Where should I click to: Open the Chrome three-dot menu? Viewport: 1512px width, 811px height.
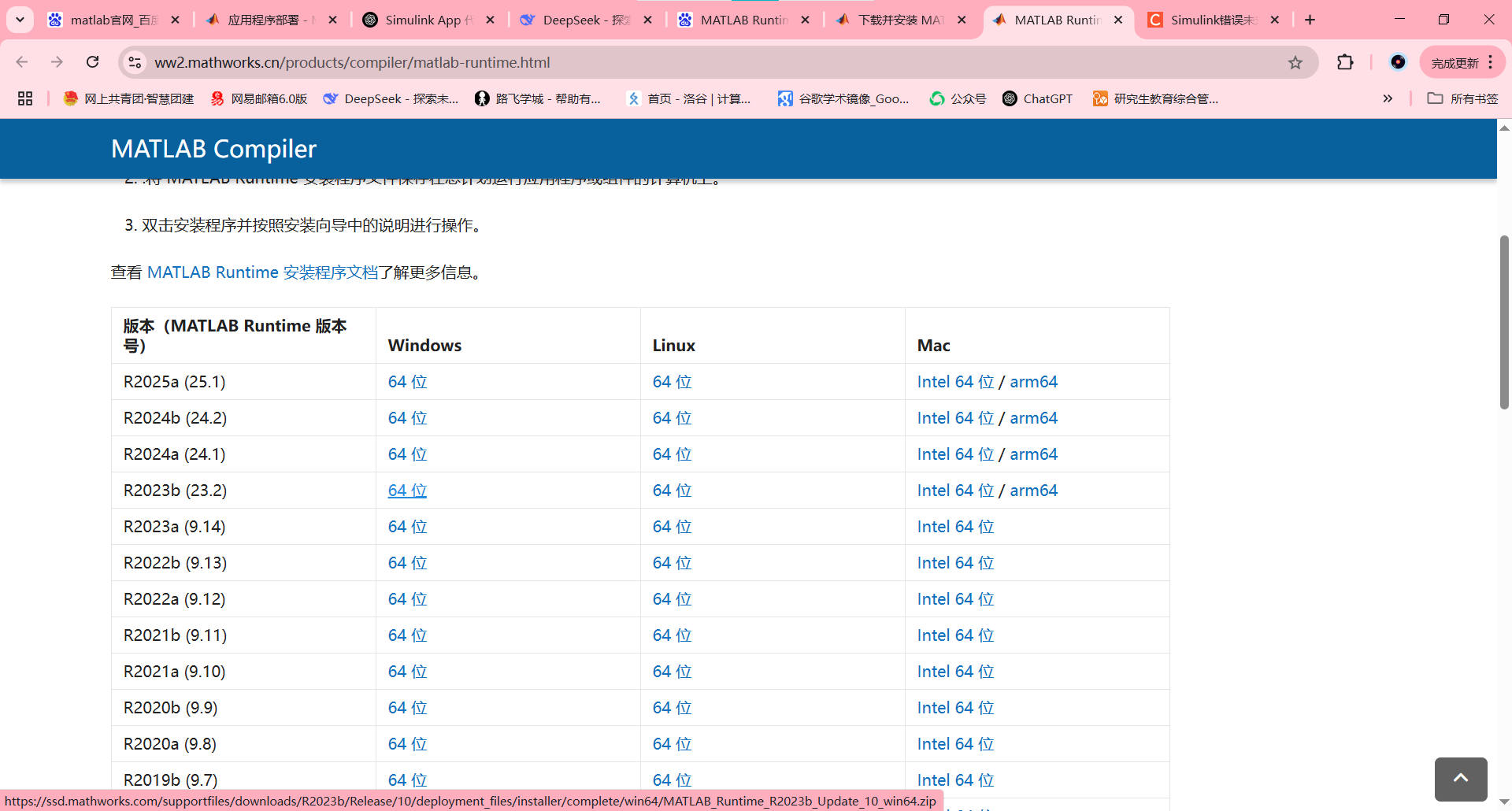tap(1491, 62)
